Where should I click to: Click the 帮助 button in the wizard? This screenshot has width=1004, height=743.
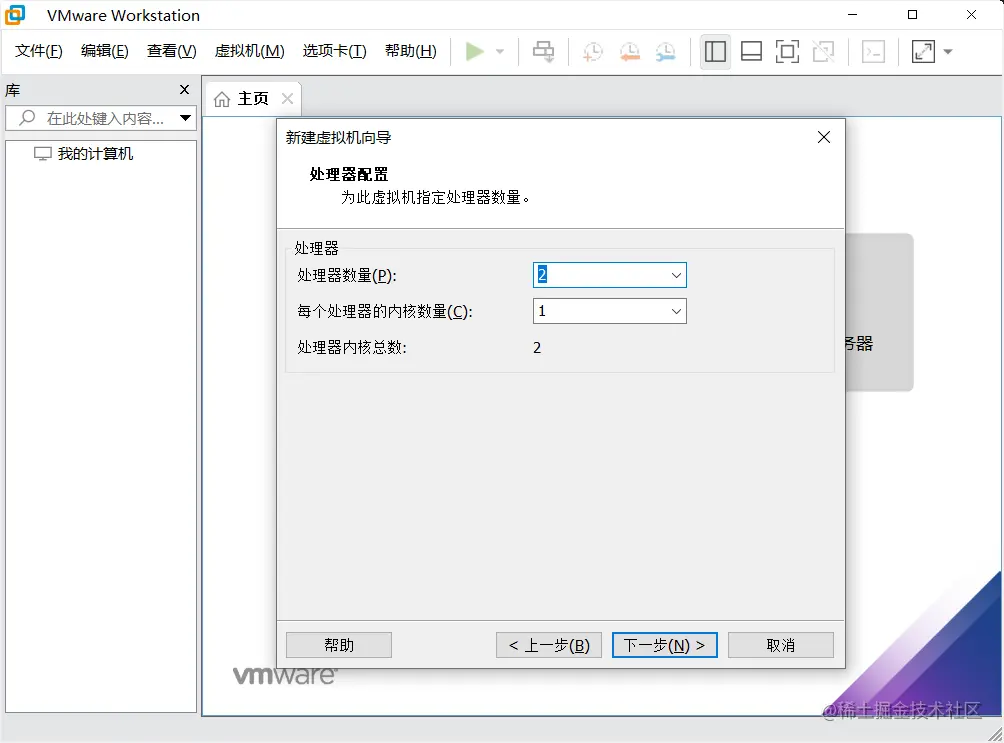tap(339, 644)
